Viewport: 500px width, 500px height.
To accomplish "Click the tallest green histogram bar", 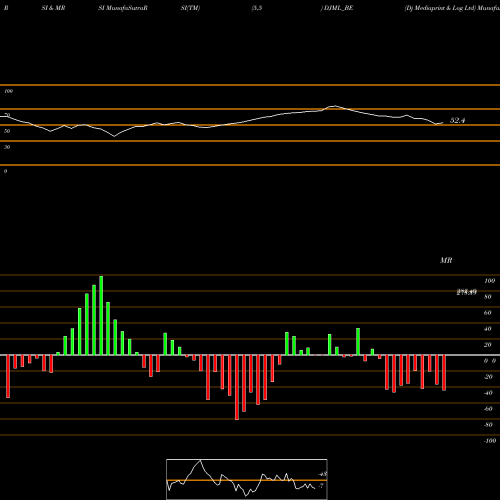I will point(101,315).
